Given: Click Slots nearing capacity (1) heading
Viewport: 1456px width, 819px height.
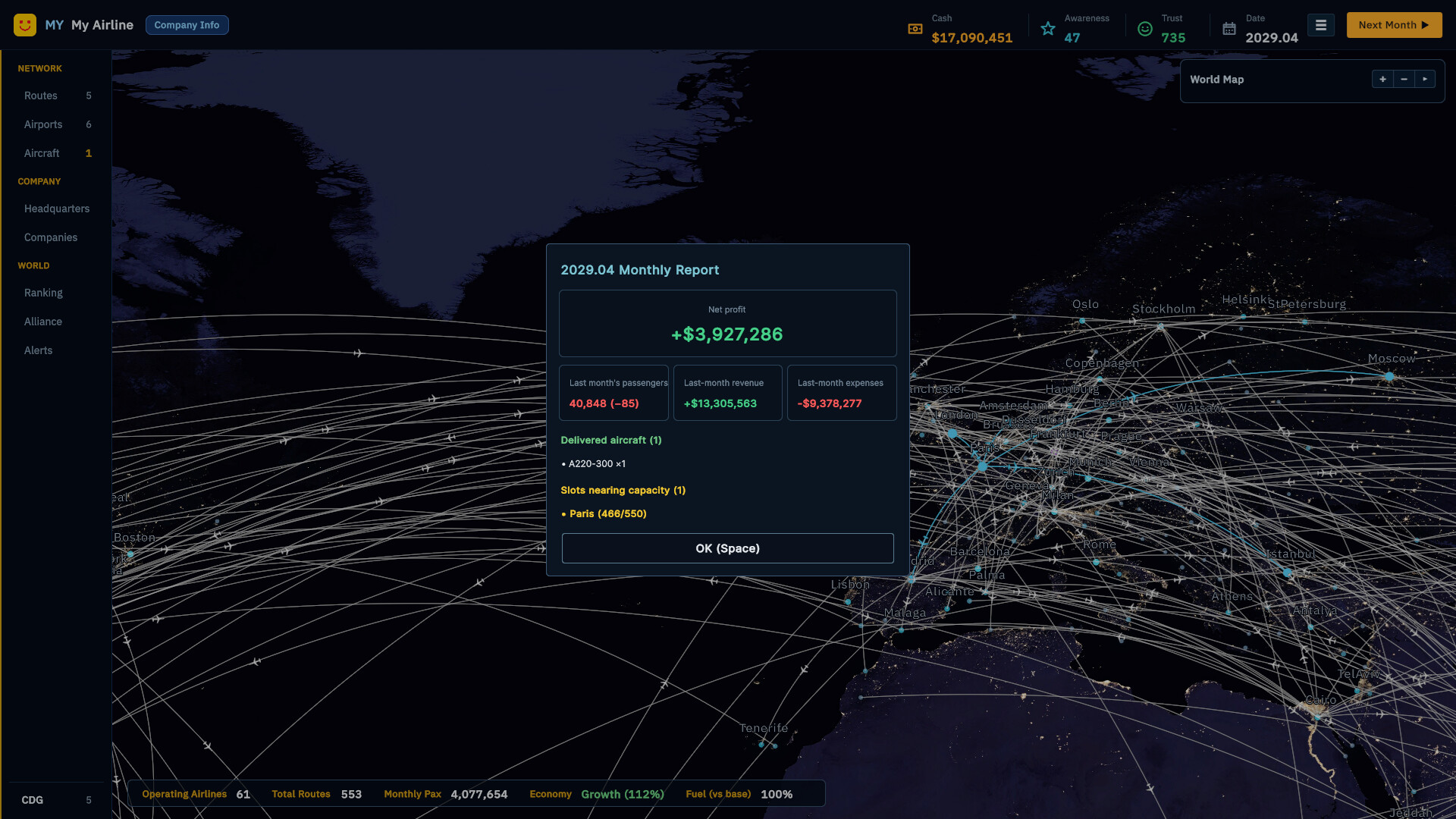Looking at the screenshot, I should [x=623, y=490].
